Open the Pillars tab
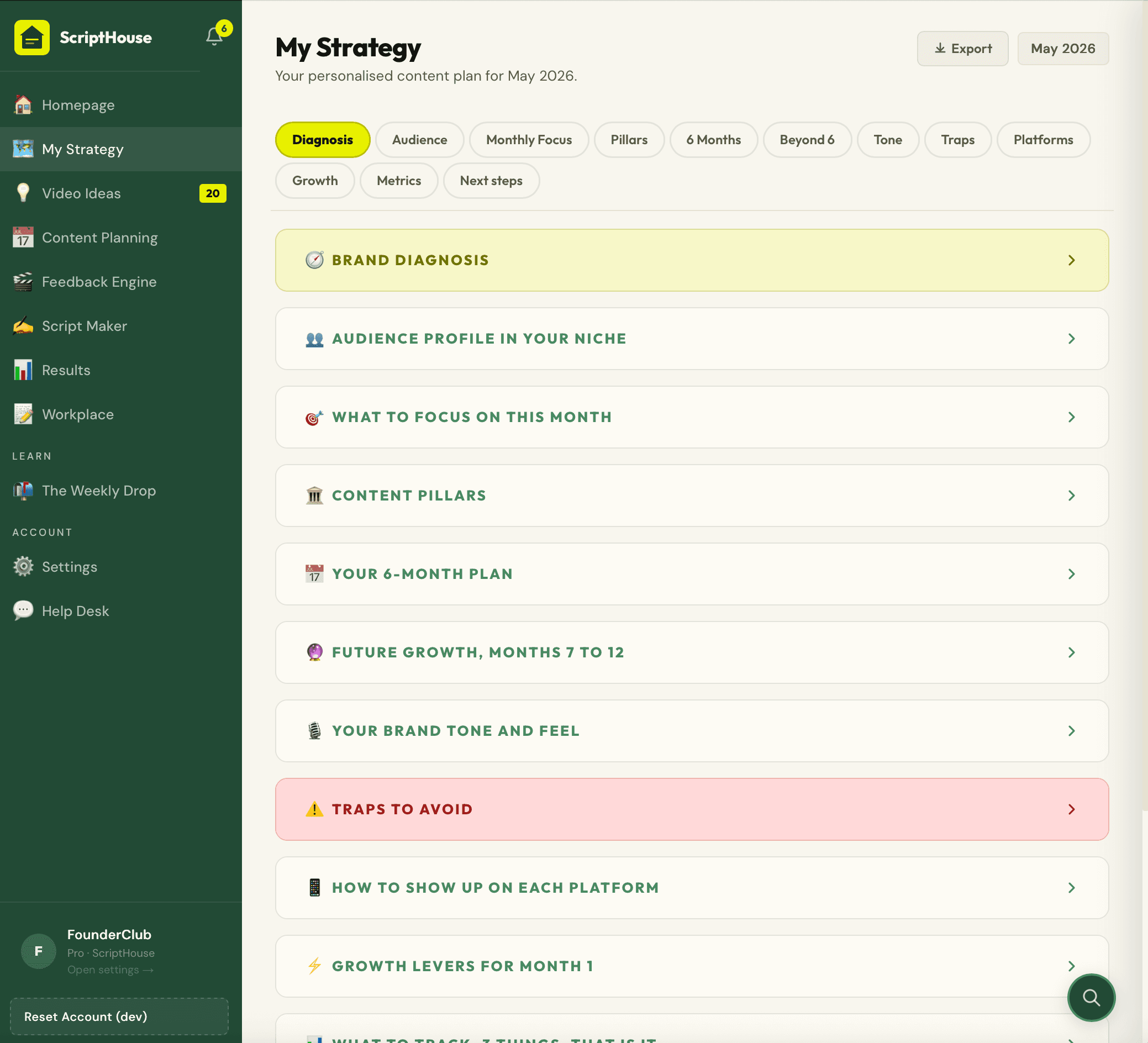The width and height of the screenshot is (1148, 1043). [629, 139]
